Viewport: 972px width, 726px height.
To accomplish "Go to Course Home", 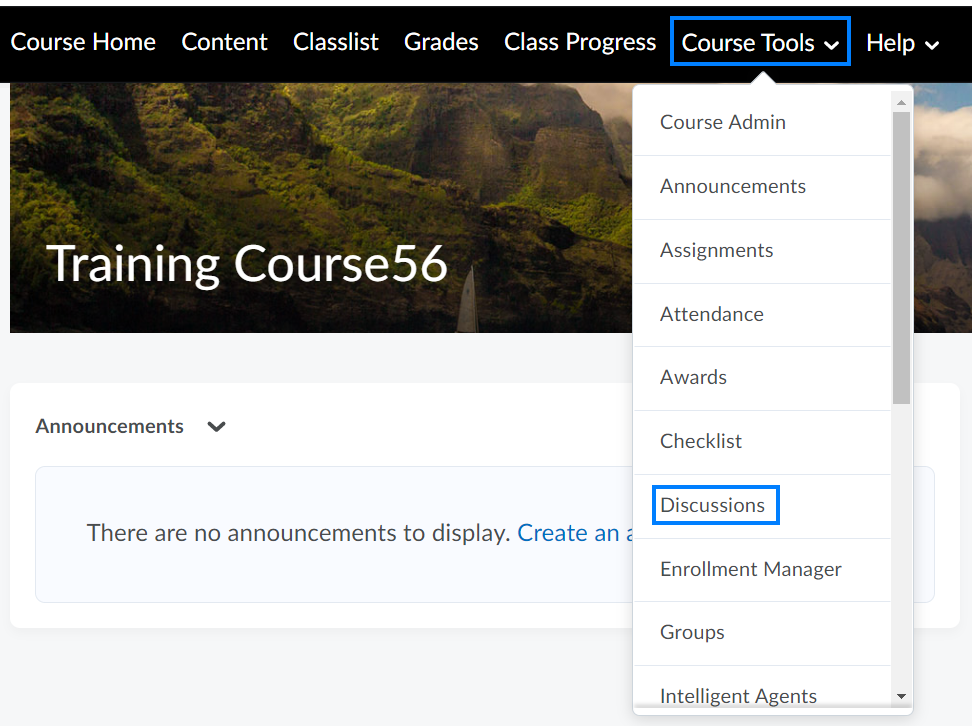I will (83, 42).
